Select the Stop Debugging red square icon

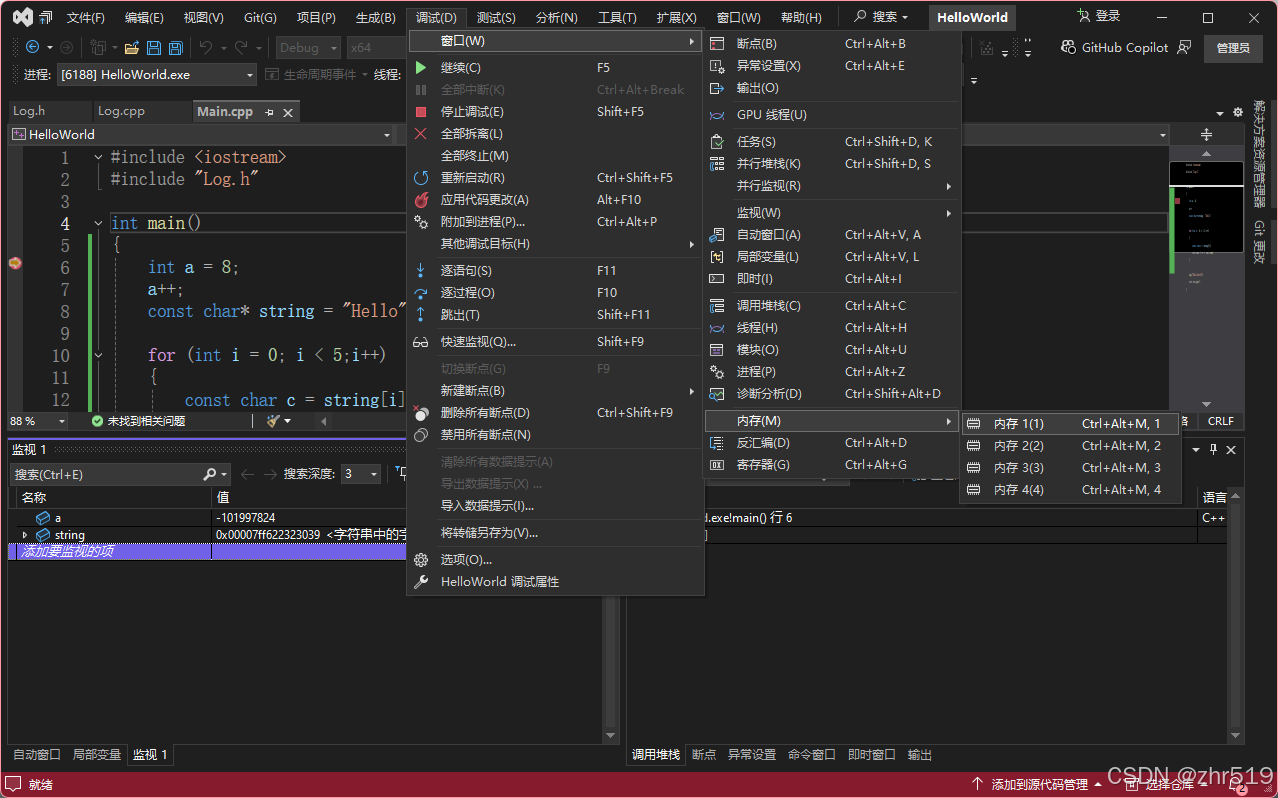[x=420, y=111]
